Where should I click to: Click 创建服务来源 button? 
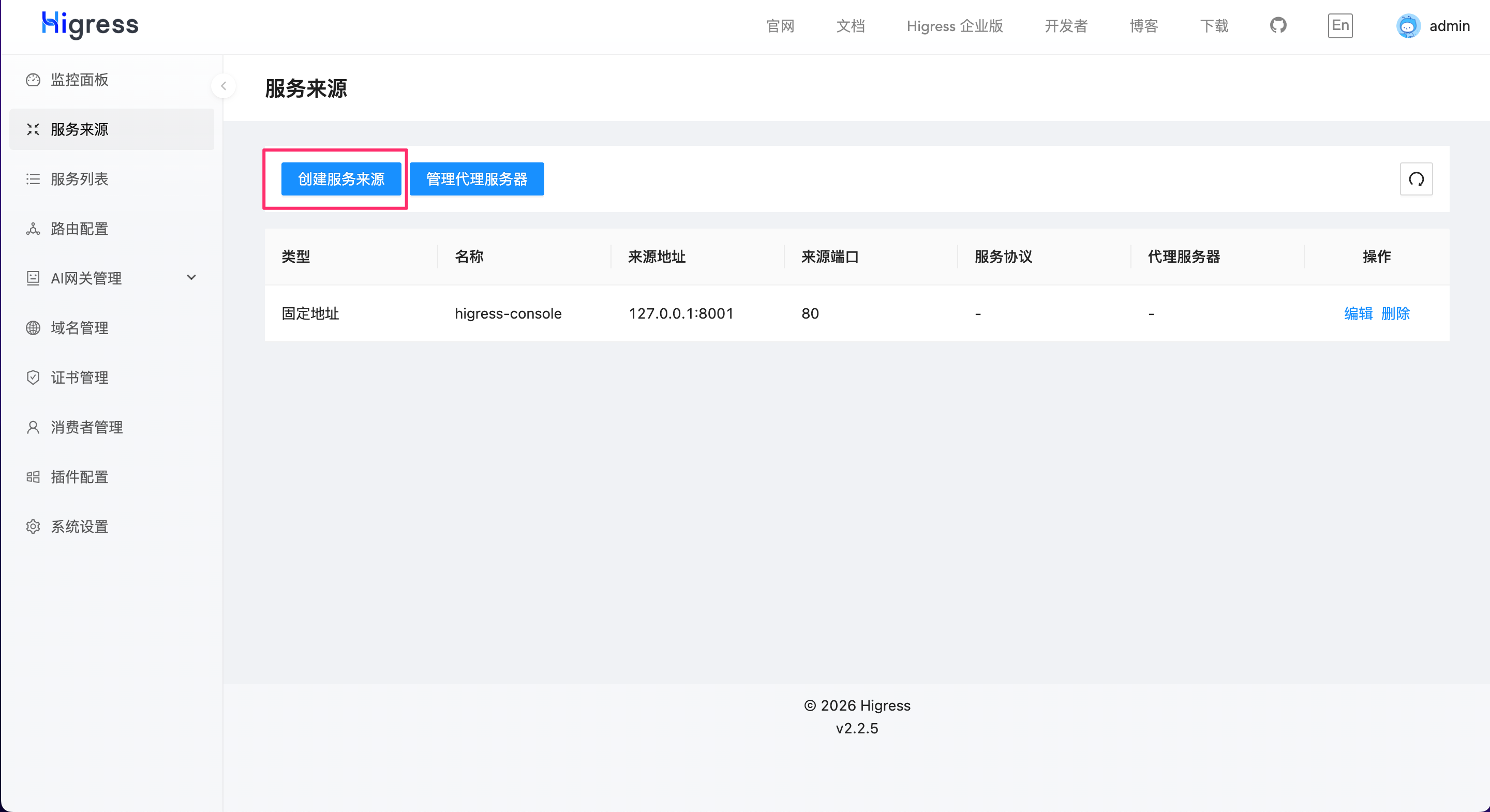point(341,179)
